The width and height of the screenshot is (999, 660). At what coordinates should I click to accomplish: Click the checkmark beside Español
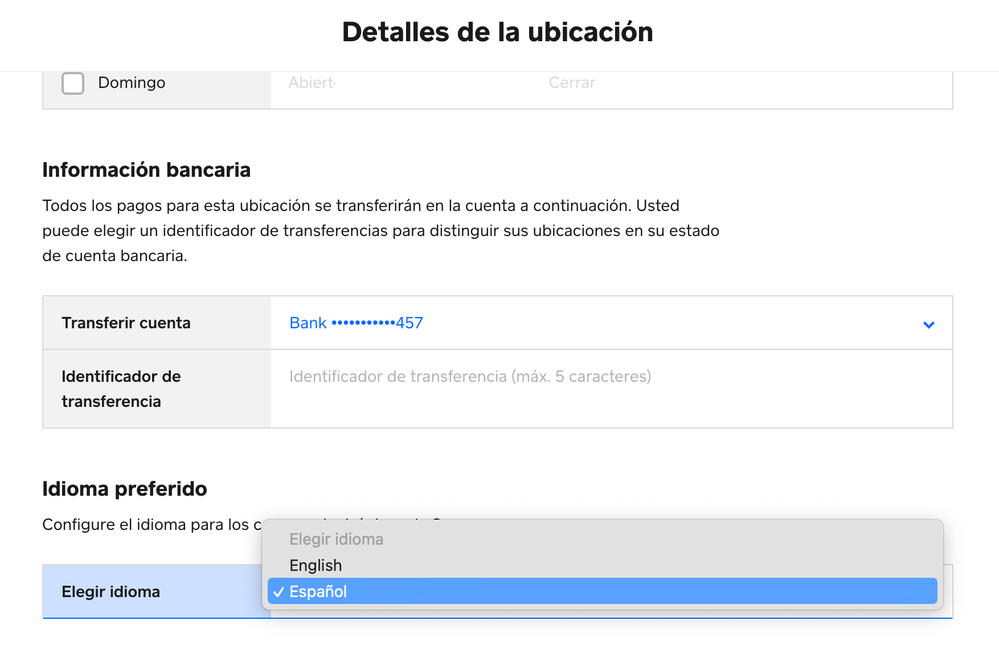point(277,591)
